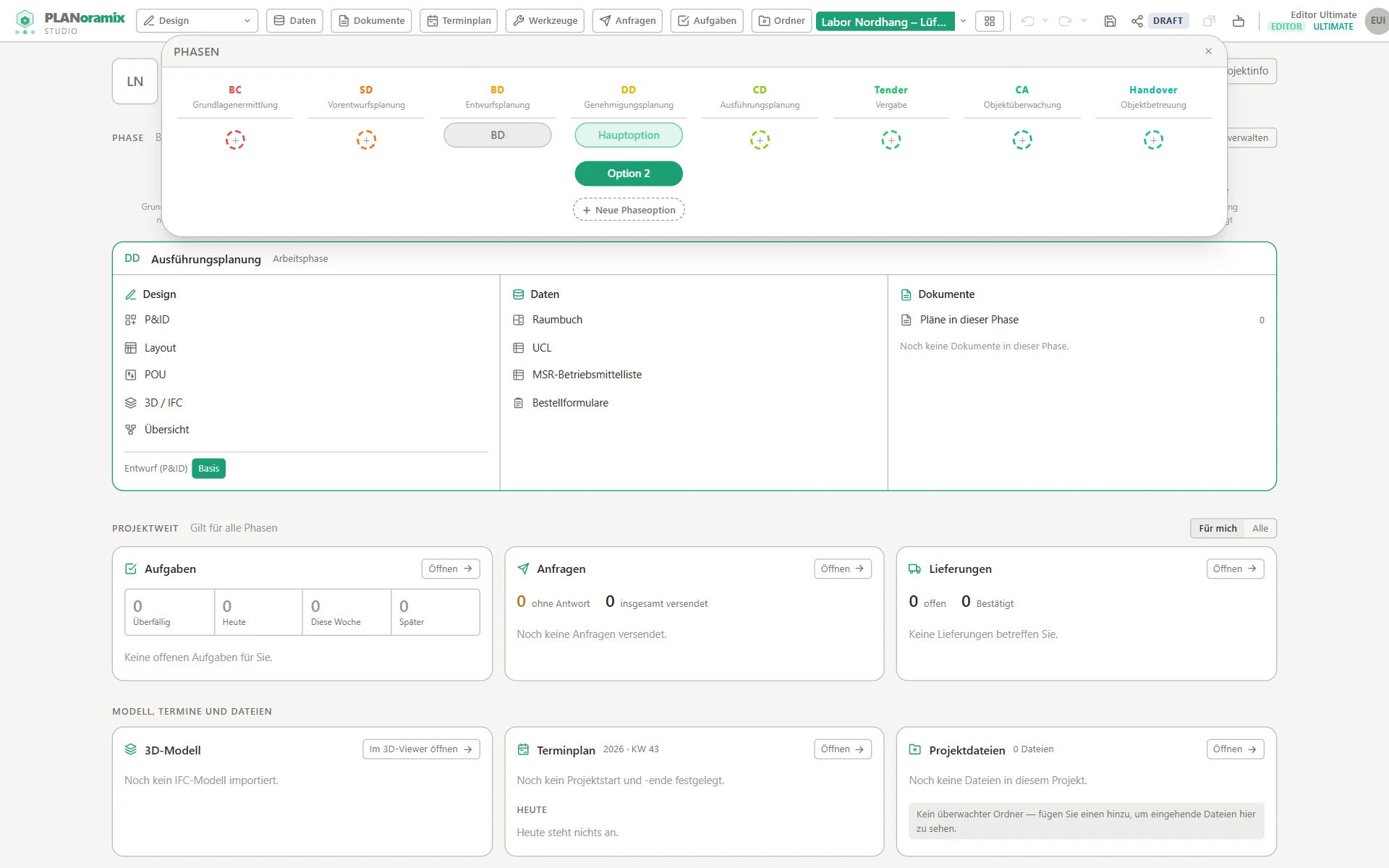
Task: Expand the Labor Nordhang project chevron
Action: [x=963, y=21]
